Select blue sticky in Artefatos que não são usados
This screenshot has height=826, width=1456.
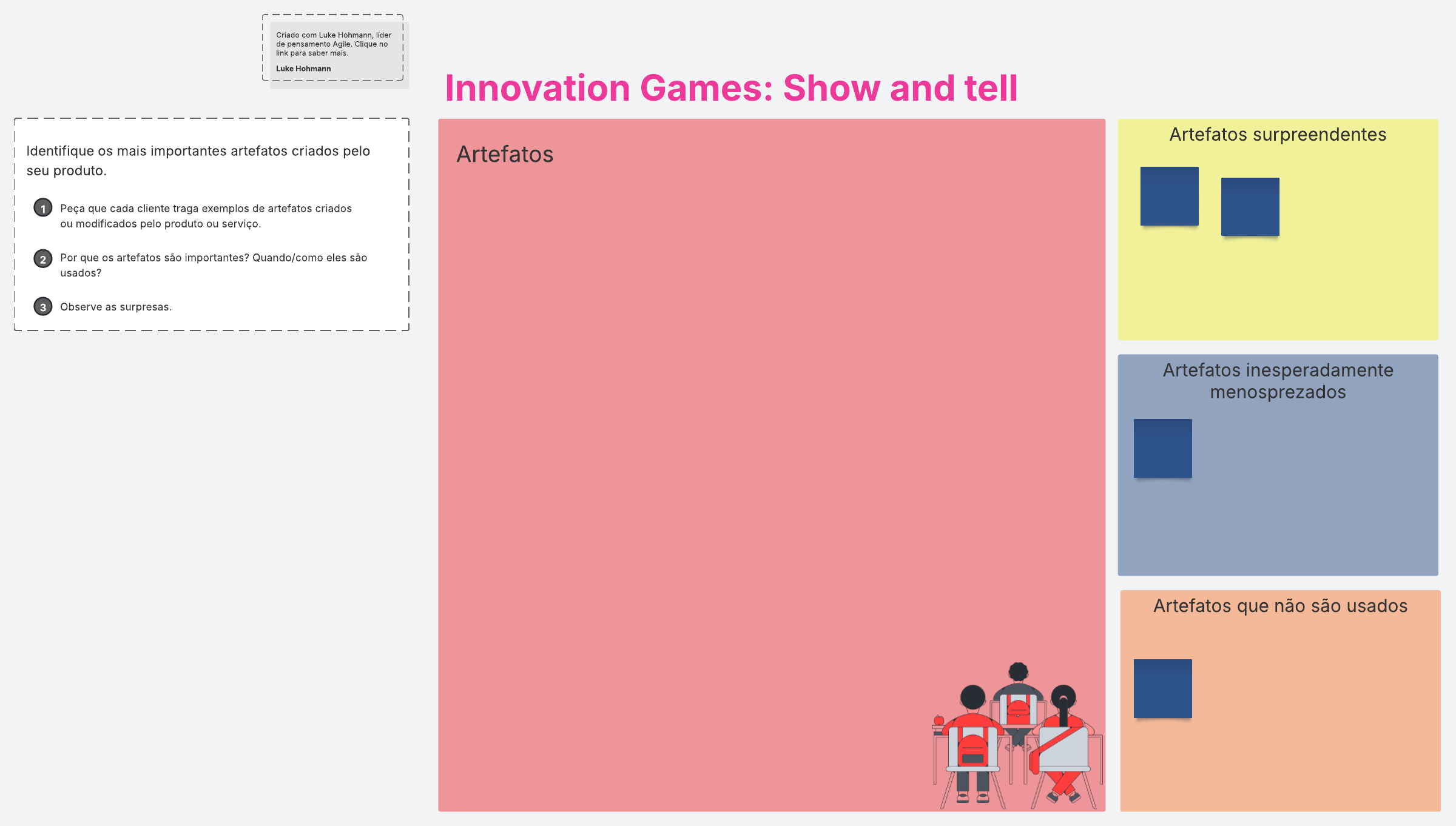[1162, 688]
